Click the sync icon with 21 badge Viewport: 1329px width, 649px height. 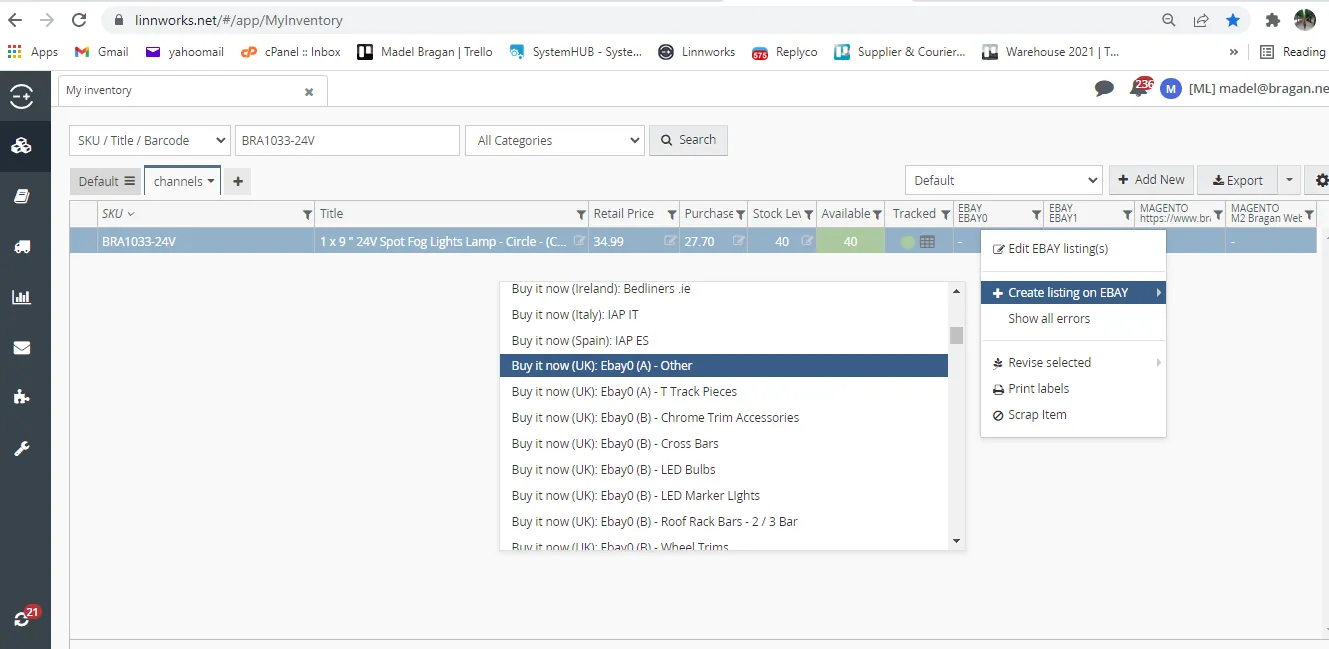[x=21, y=620]
